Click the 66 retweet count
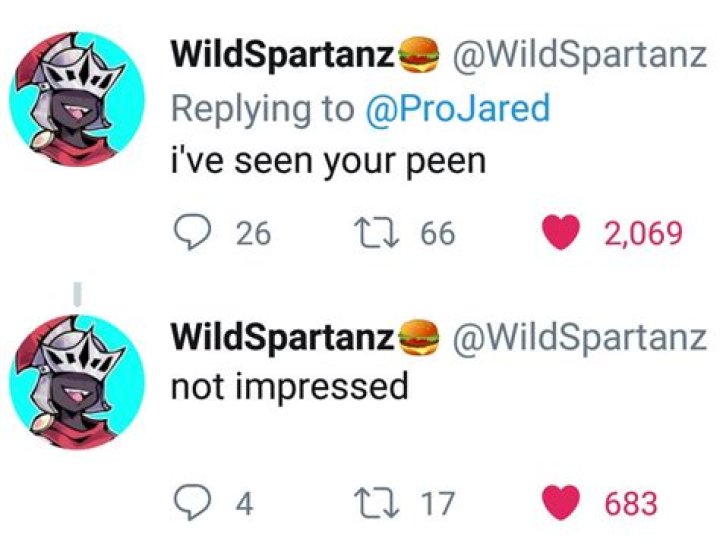The height and width of the screenshot is (545, 720). 437,233
